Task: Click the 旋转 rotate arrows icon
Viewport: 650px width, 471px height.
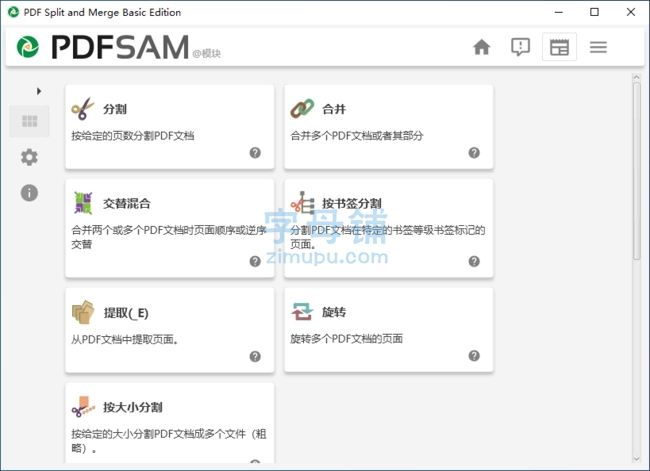Action: (x=302, y=311)
